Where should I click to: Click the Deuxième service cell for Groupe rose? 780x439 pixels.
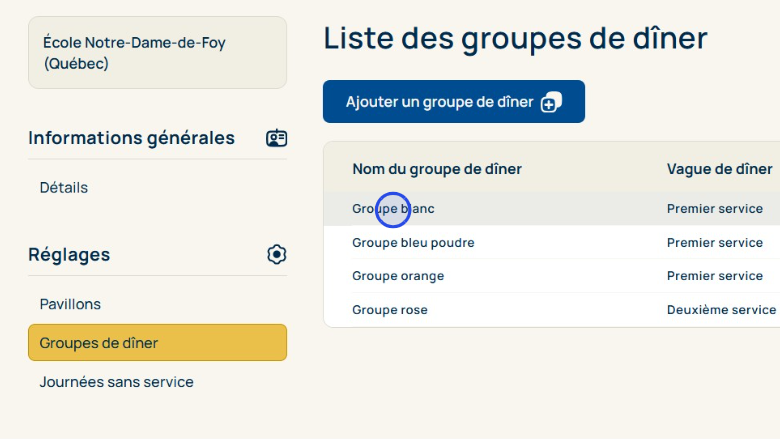point(721,310)
